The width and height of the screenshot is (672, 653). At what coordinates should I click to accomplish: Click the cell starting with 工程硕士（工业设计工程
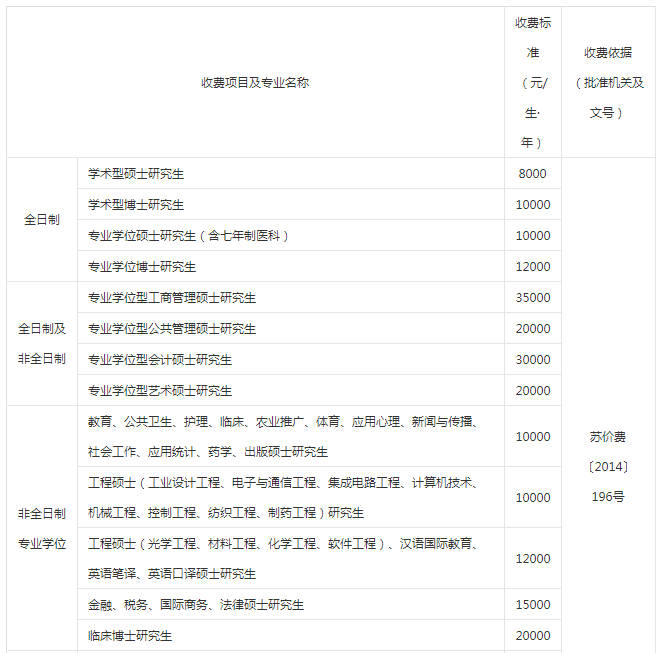coord(291,497)
